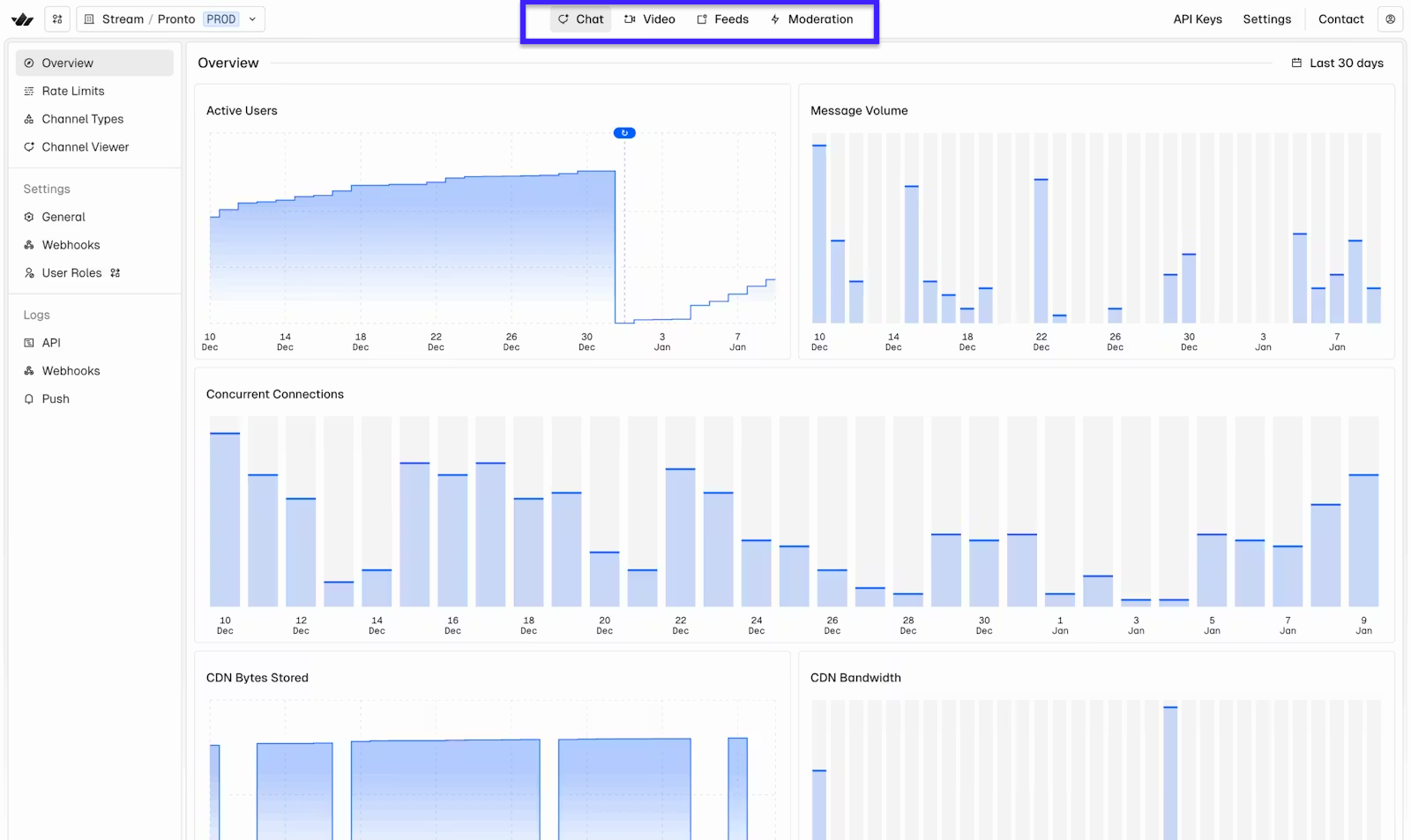Viewport: 1411px width, 840px height.
Task: Click the calendar icon beside Last 30 days
Action: [x=1296, y=63]
